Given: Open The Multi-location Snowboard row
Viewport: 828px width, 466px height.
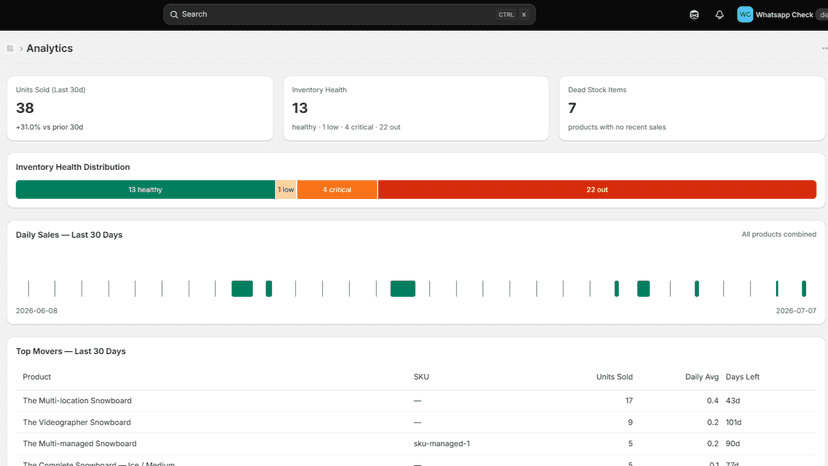Looking at the screenshot, I should [416, 400].
